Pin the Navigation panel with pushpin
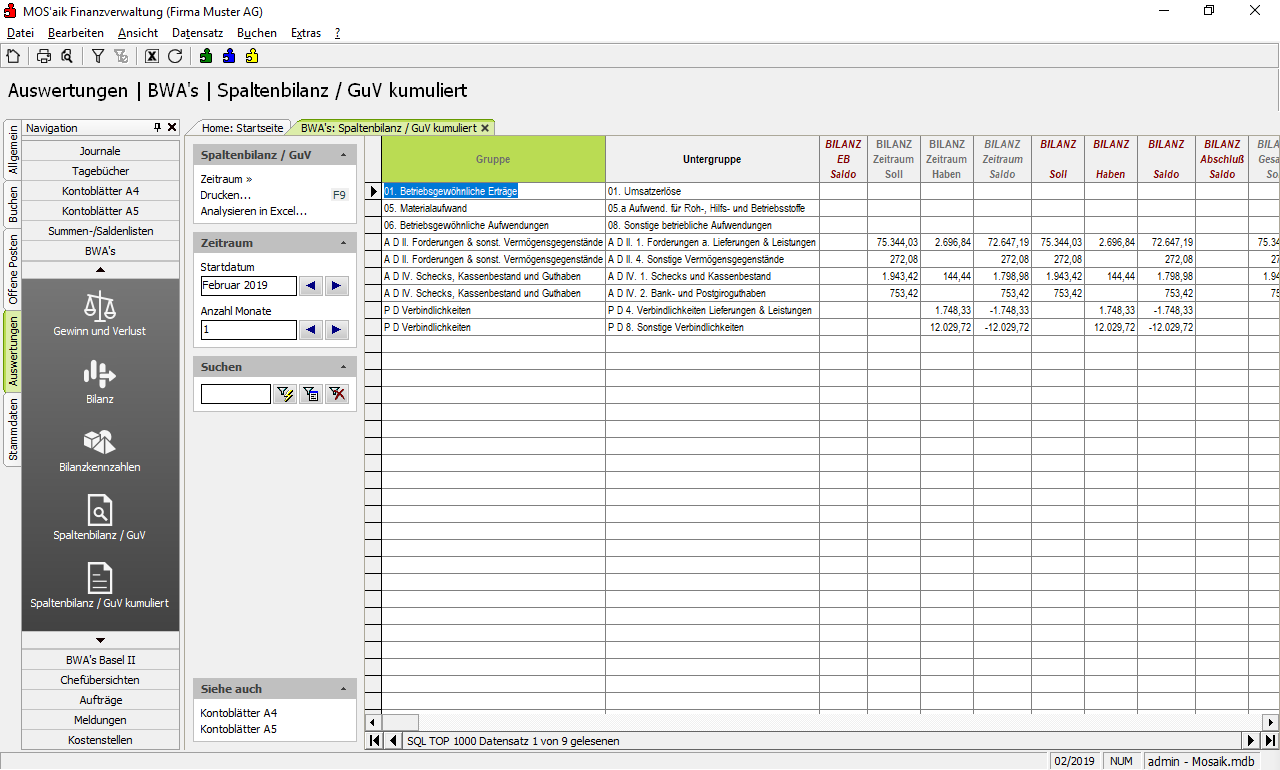Screen dimensions: 1280x770 (157, 128)
